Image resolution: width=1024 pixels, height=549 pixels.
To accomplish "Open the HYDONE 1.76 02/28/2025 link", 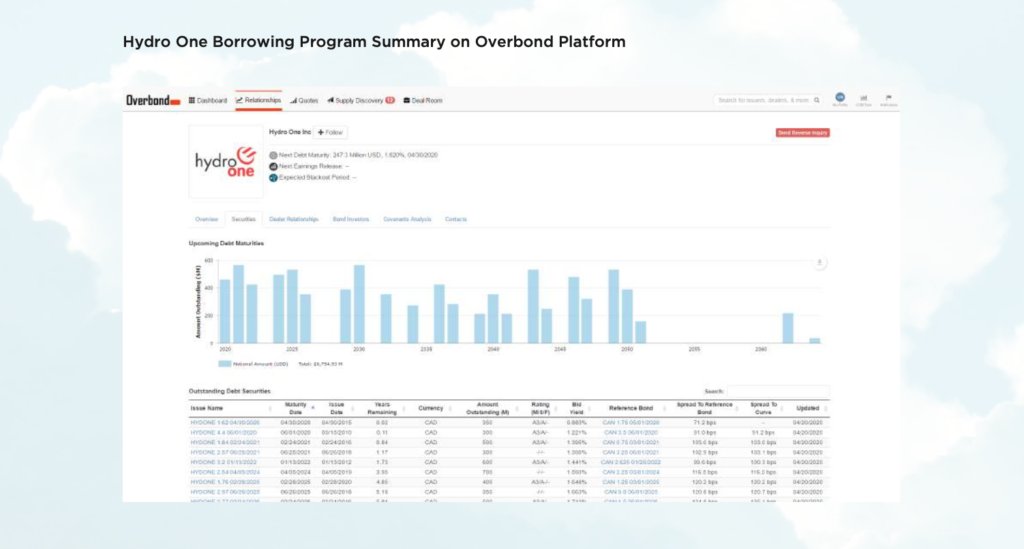I will pos(225,482).
